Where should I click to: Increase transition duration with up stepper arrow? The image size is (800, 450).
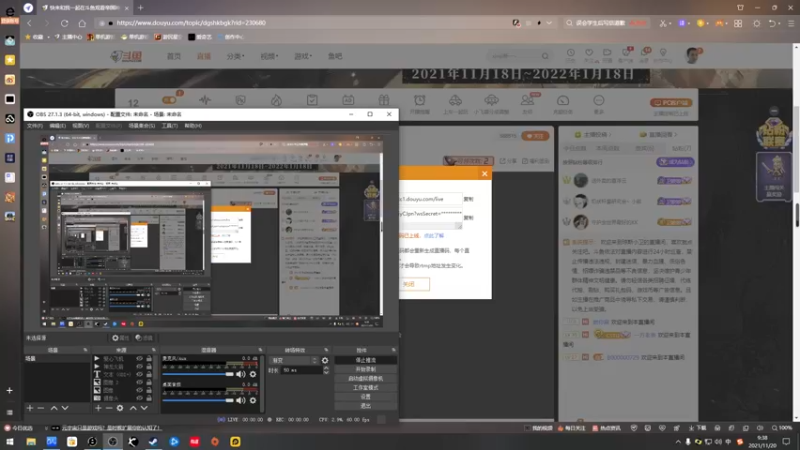(x=327, y=368)
